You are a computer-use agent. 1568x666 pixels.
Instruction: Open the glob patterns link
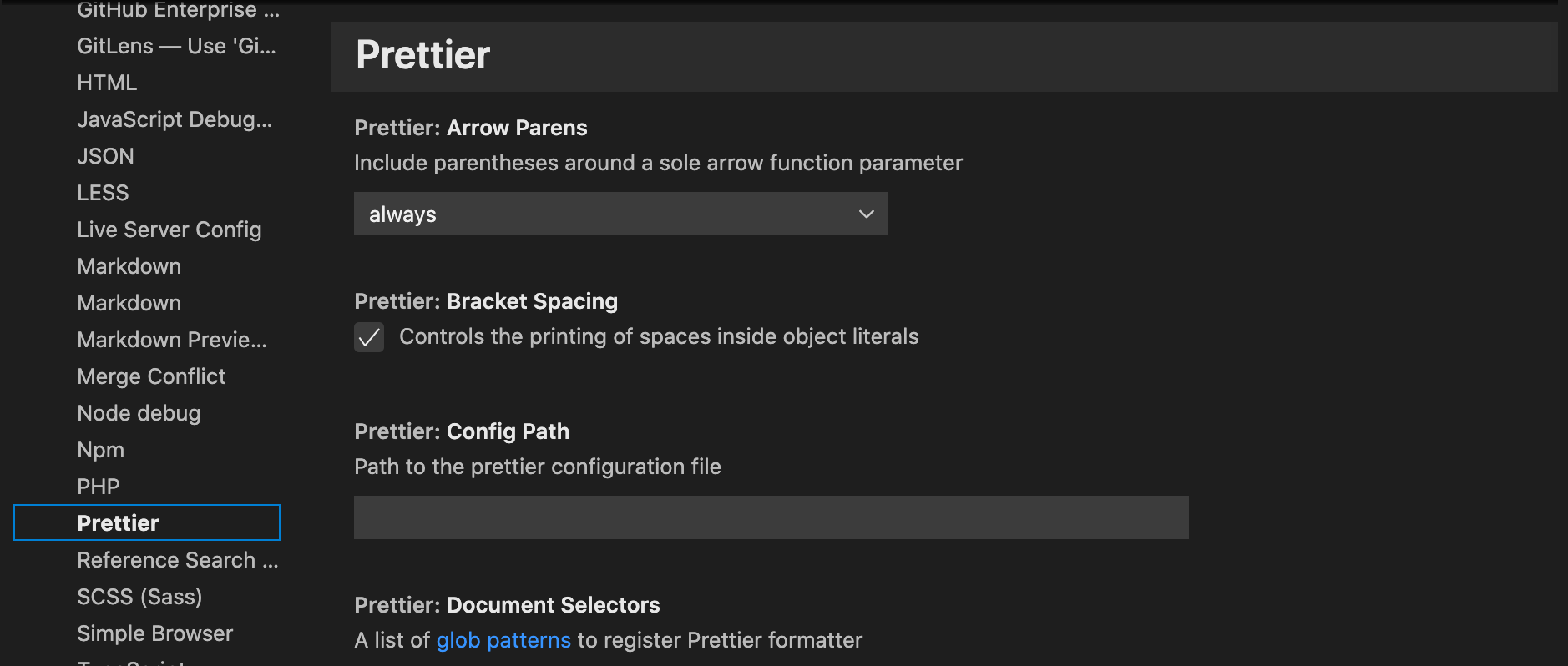503,640
